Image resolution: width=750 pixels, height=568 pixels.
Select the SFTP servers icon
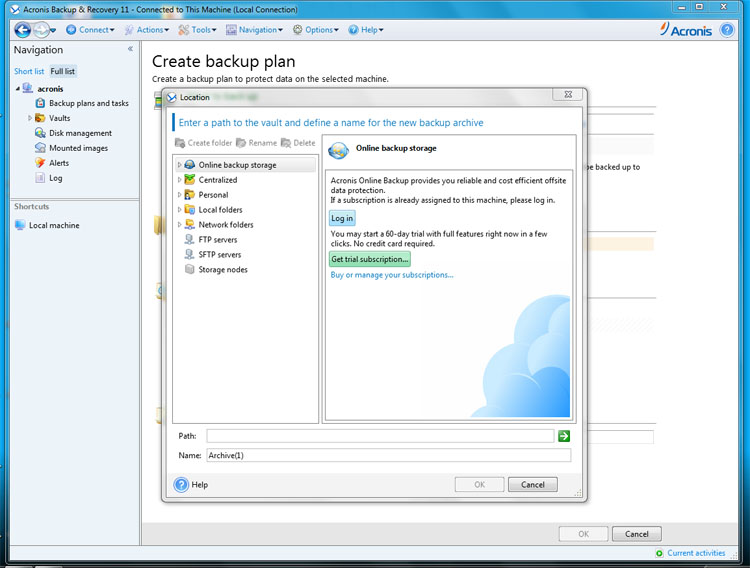[x=189, y=254]
